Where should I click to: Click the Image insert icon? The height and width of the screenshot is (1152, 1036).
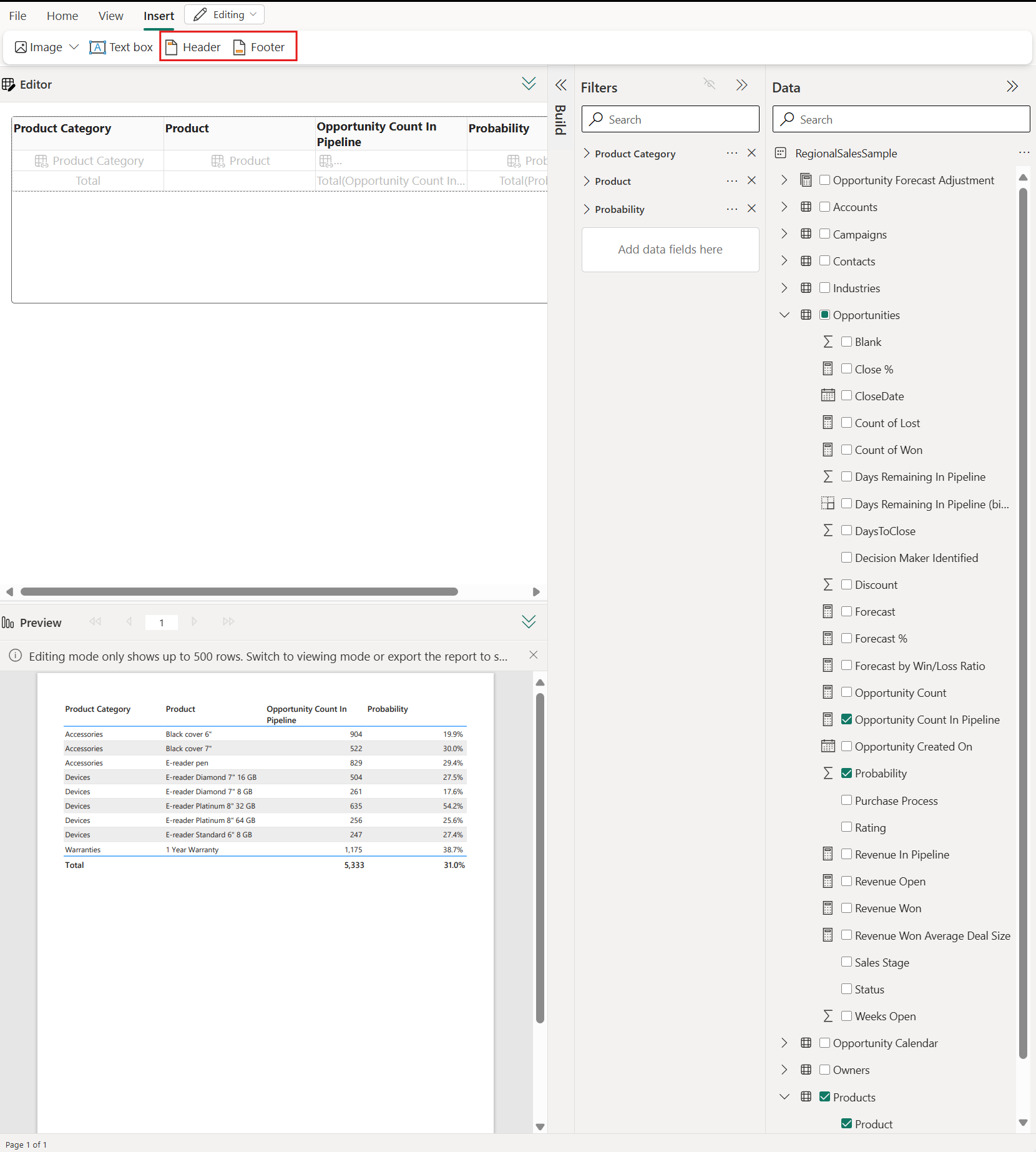tap(21, 47)
